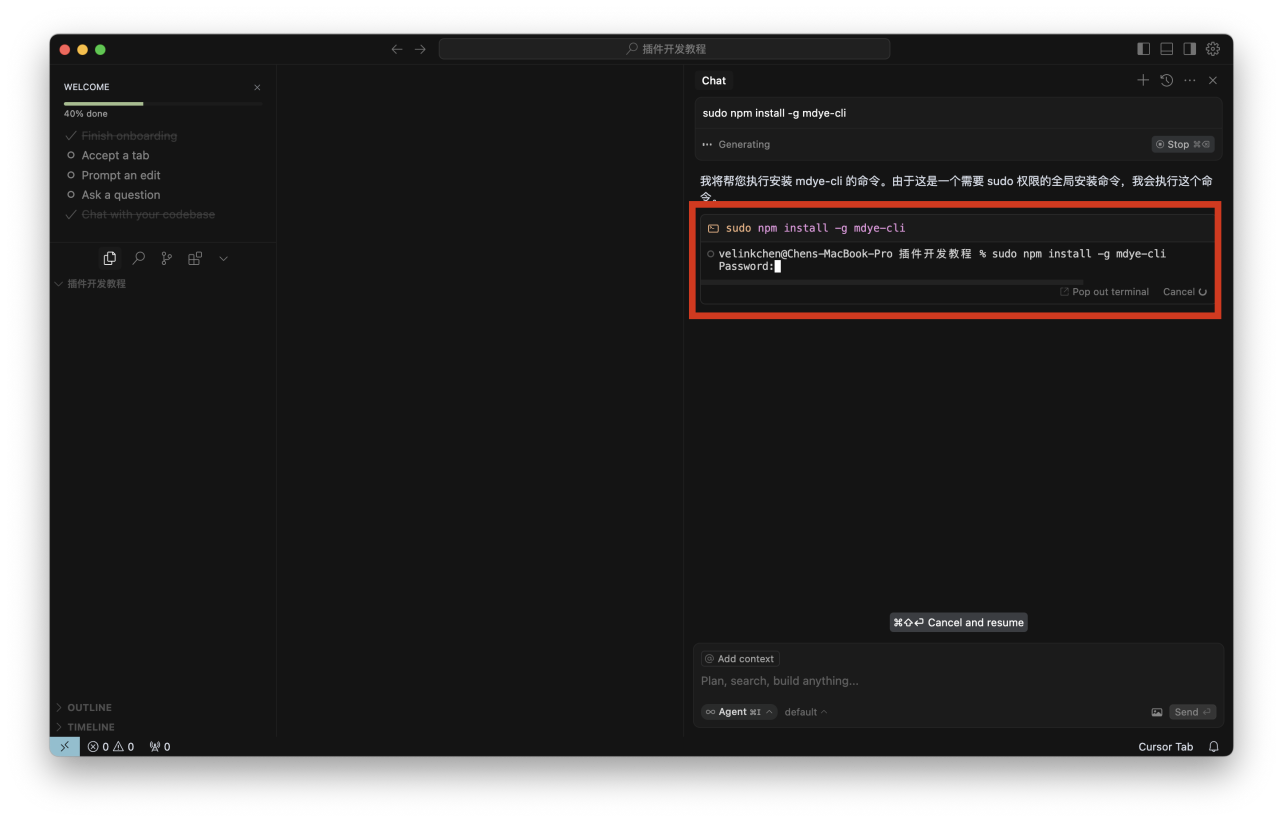Expand the TIMELINE section
1283x822 pixels.
tap(90, 727)
